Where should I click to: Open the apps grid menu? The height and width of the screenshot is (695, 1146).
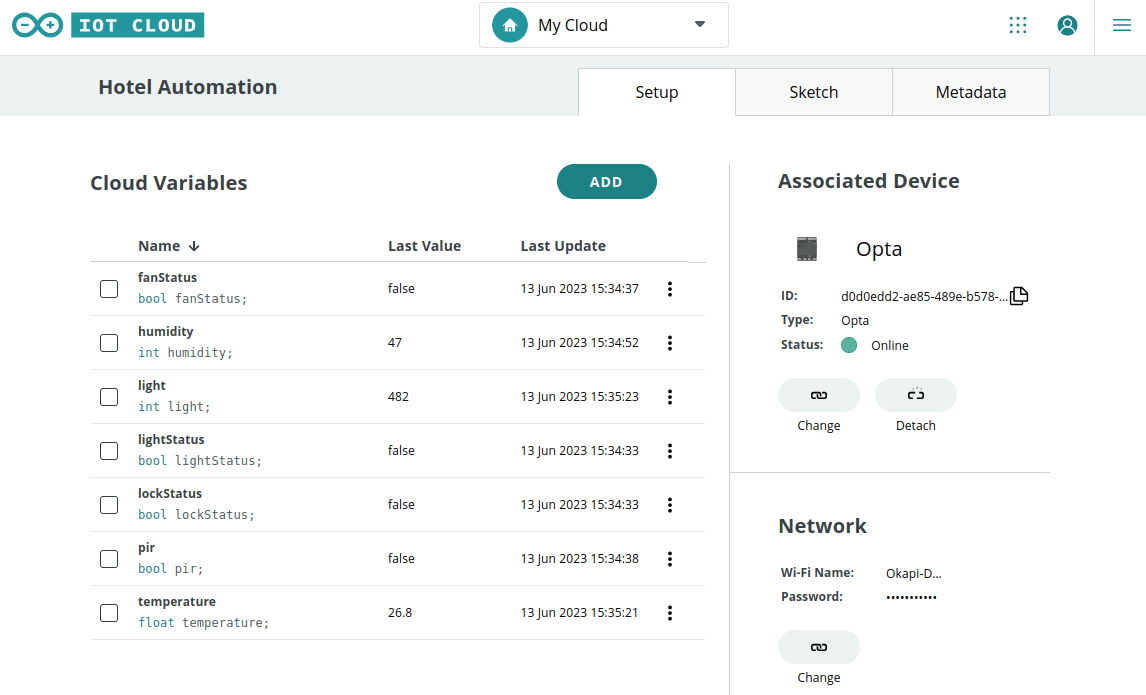coord(1018,26)
